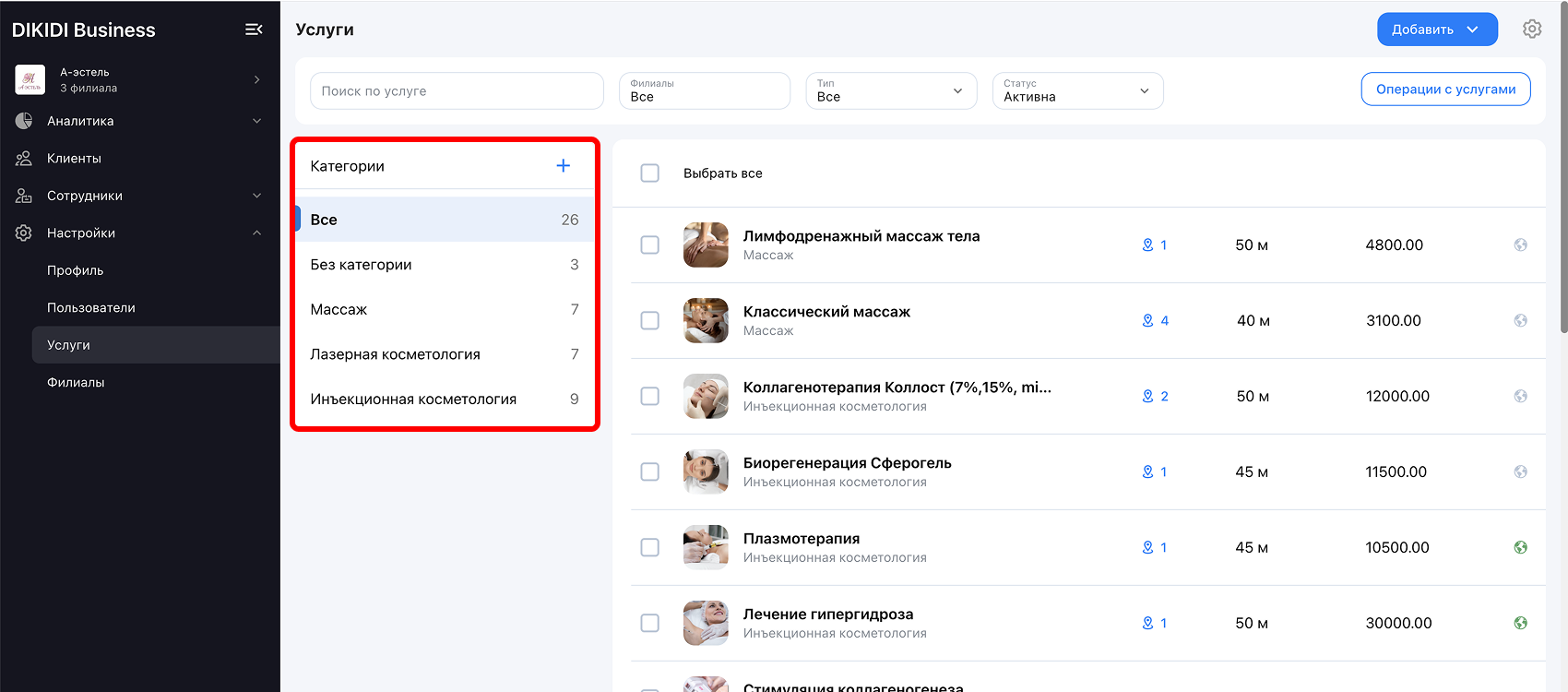Filter by Лазерная косметология category

tap(445, 354)
